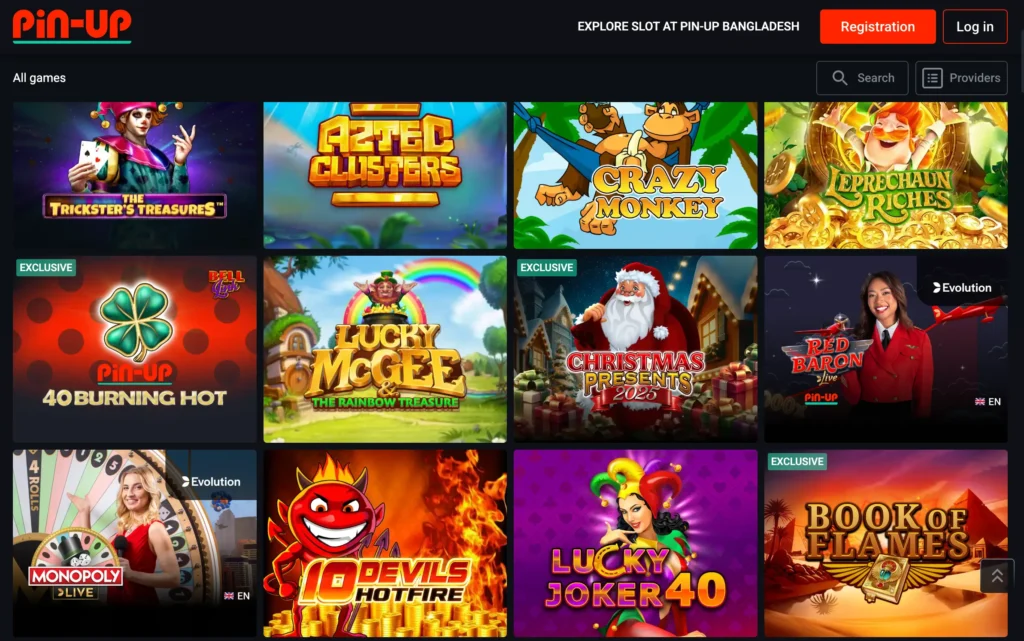Click the Registration button
The width and height of the screenshot is (1024, 641).
pyautogui.click(x=877, y=27)
